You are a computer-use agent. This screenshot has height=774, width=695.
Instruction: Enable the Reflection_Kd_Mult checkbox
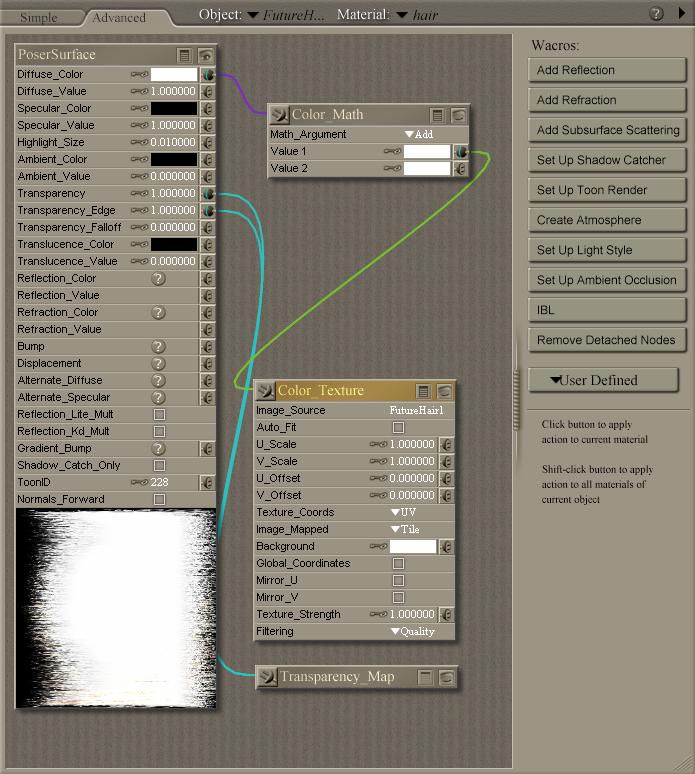tap(159, 432)
